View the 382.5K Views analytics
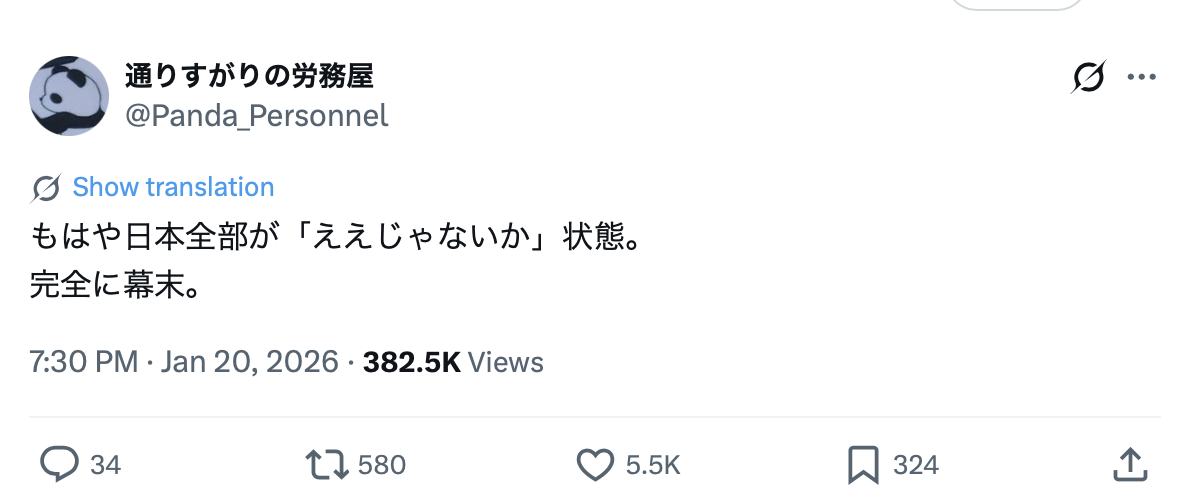 click(x=453, y=362)
